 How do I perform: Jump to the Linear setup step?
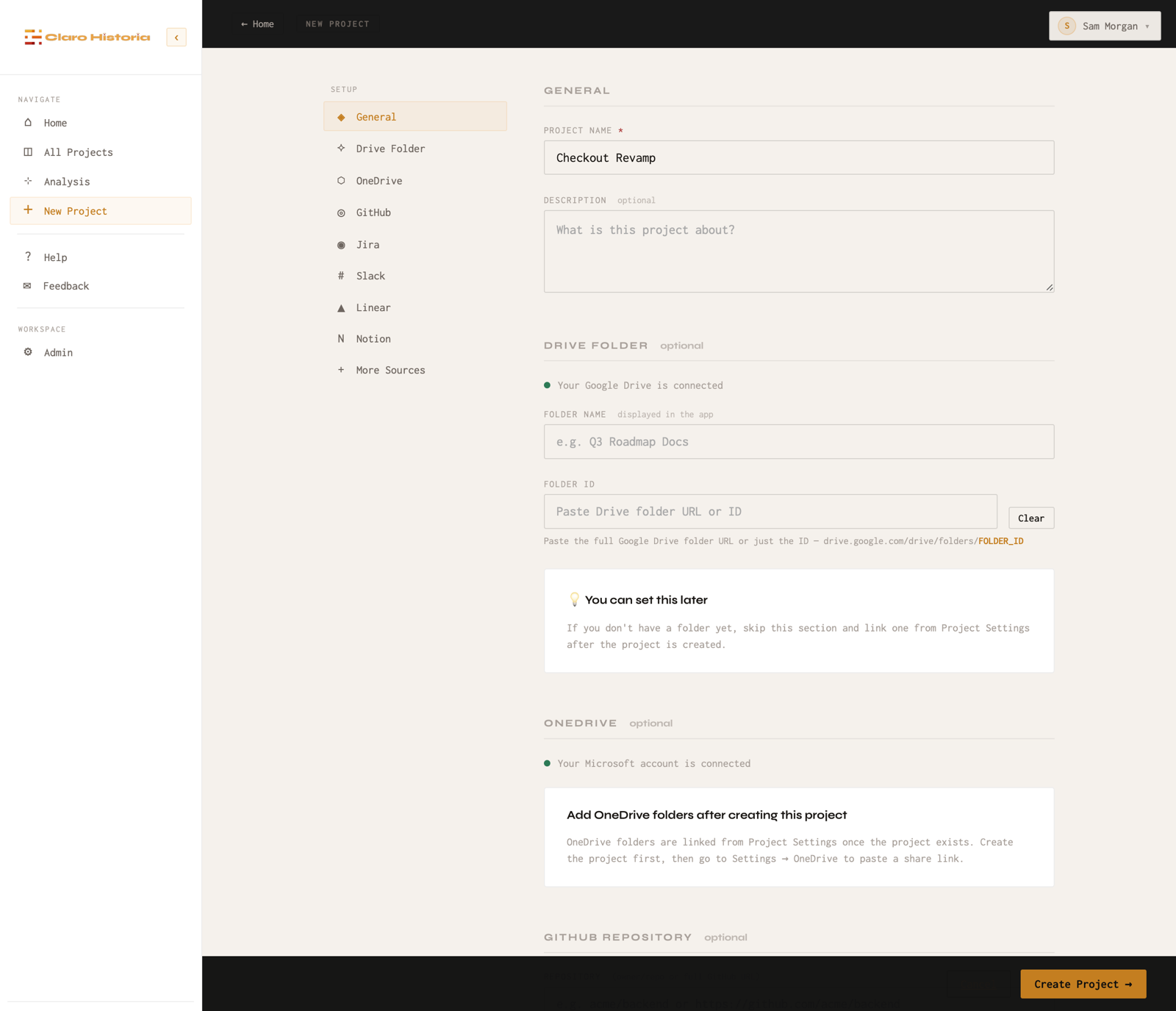(x=415, y=307)
